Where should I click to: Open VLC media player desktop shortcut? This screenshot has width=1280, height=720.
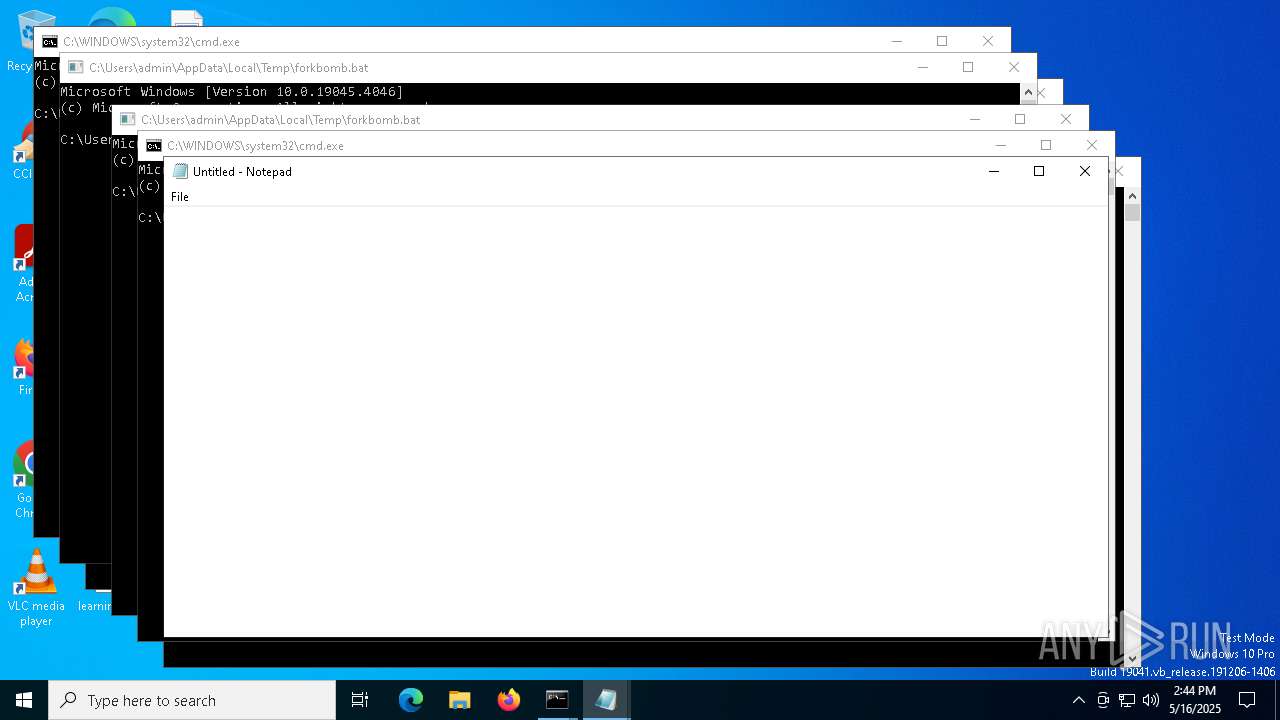tap(36, 588)
